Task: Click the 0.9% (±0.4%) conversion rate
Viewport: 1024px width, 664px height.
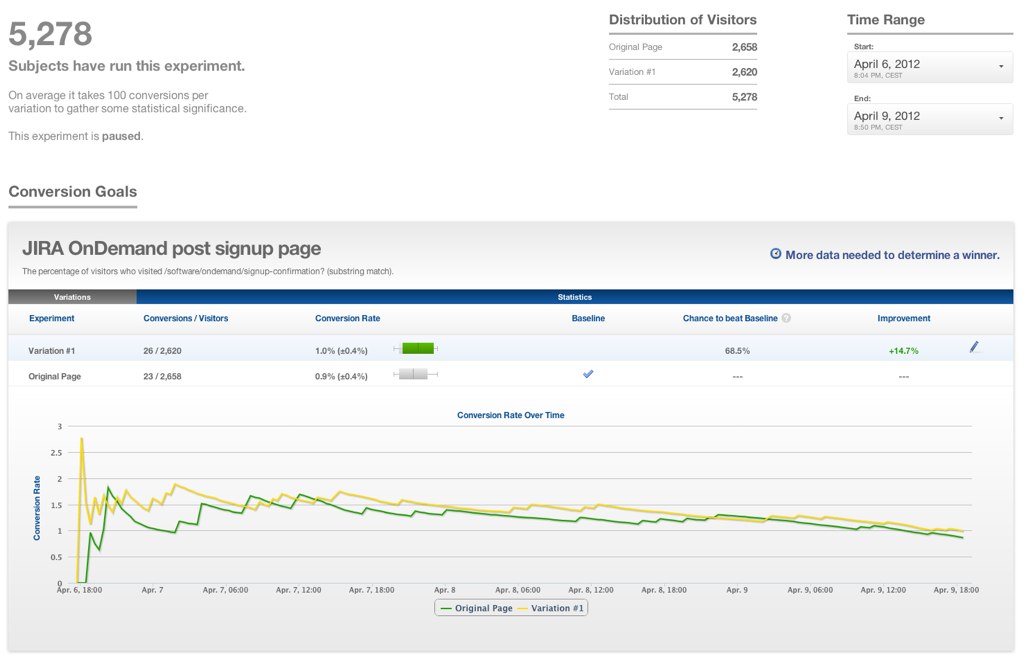Action: [x=341, y=376]
